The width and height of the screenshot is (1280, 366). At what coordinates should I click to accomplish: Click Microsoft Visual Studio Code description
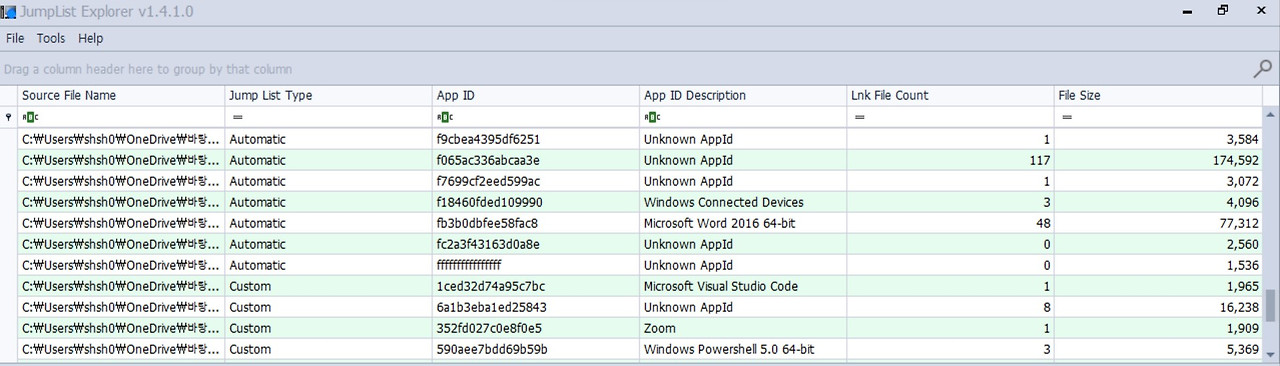pos(721,286)
